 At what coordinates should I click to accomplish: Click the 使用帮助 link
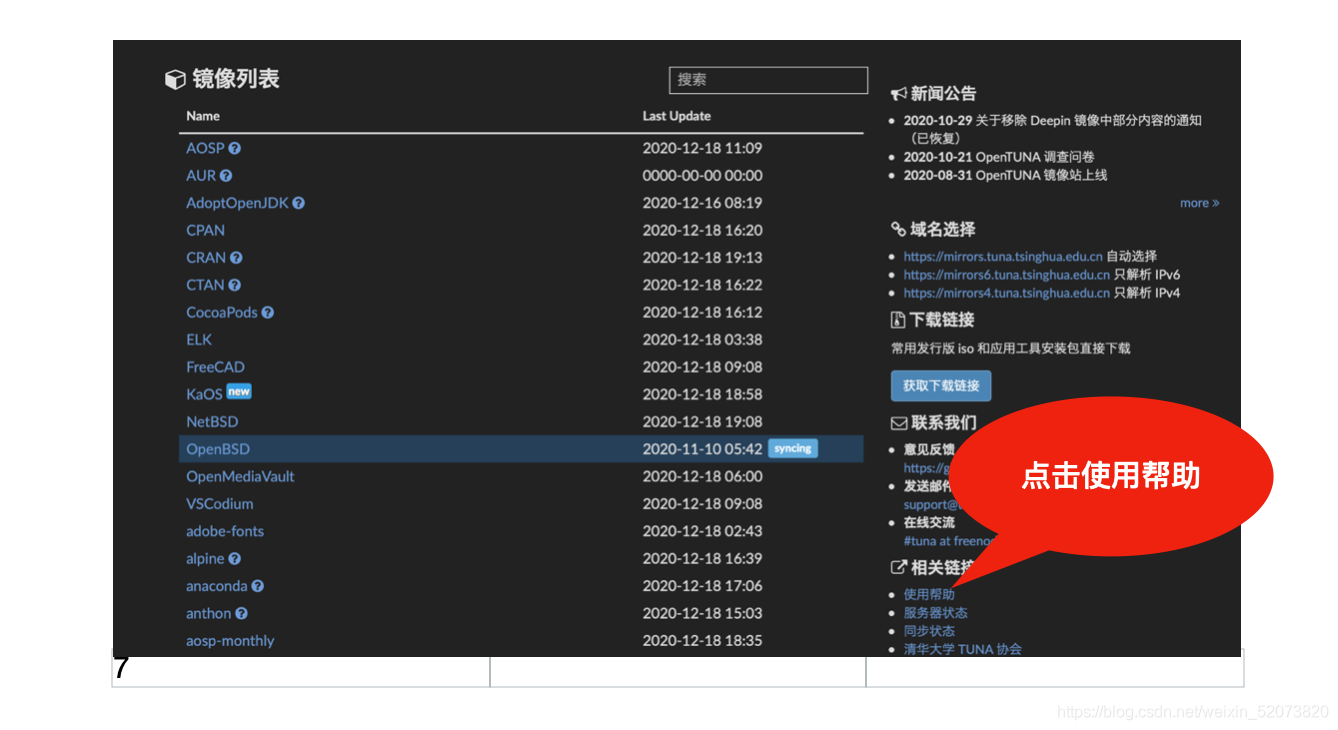coord(929,595)
